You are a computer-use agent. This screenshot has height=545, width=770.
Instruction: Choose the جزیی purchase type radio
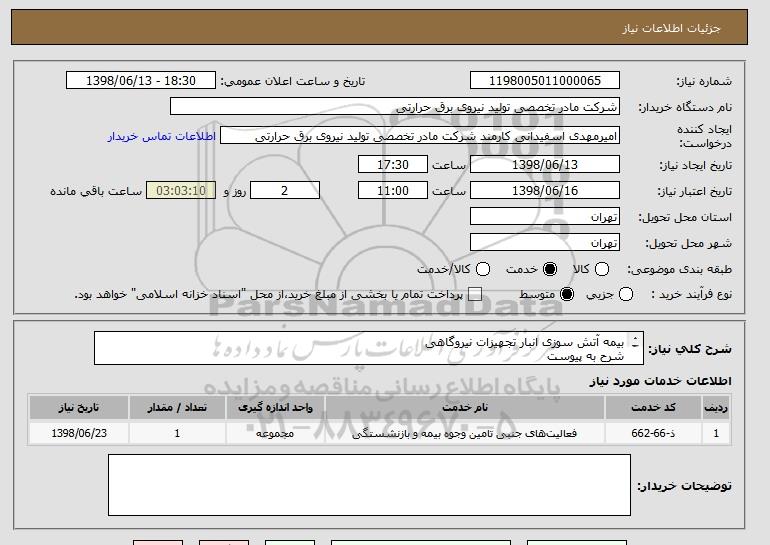point(626,294)
